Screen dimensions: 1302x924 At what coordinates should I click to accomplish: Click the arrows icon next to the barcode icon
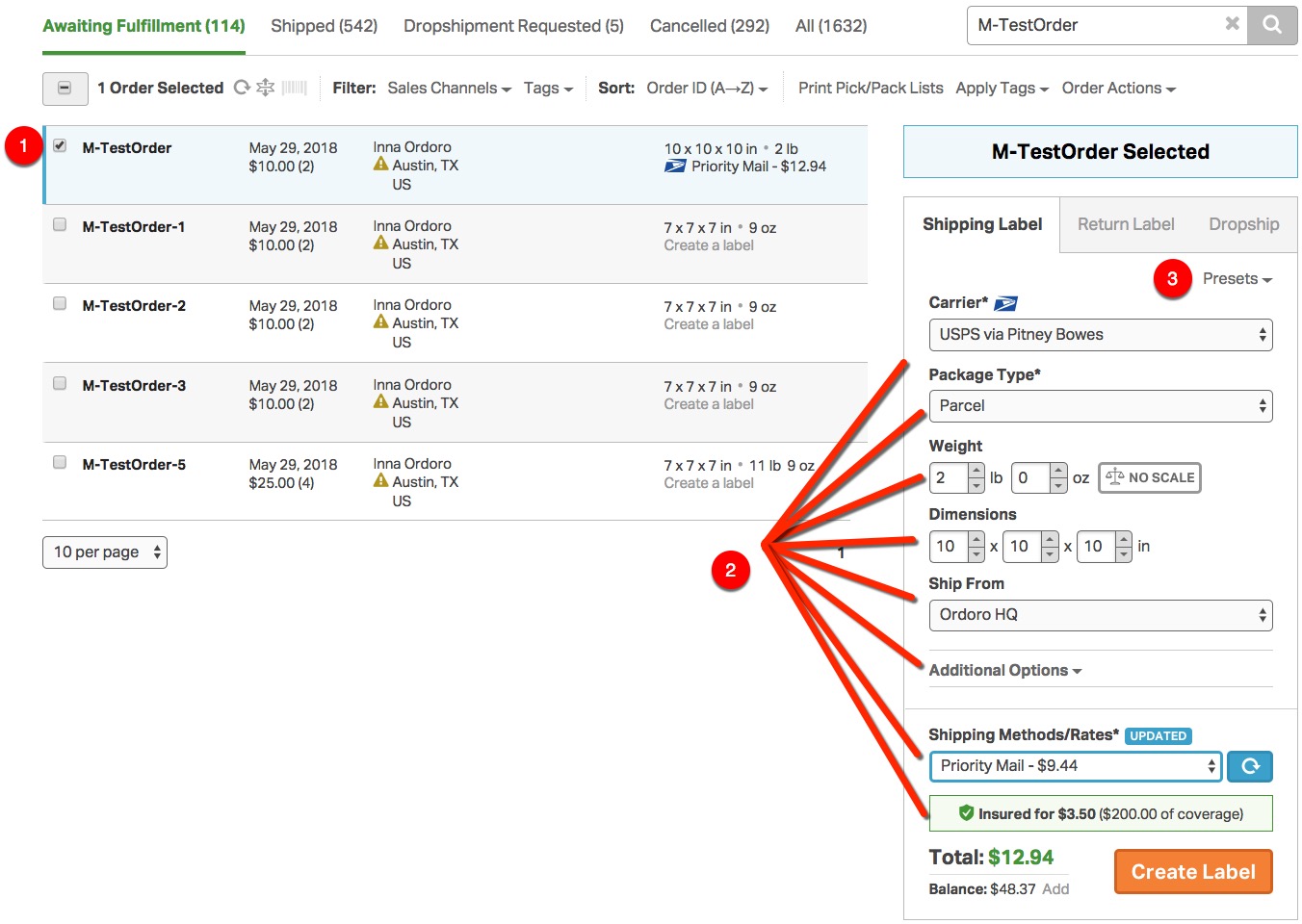[x=265, y=88]
